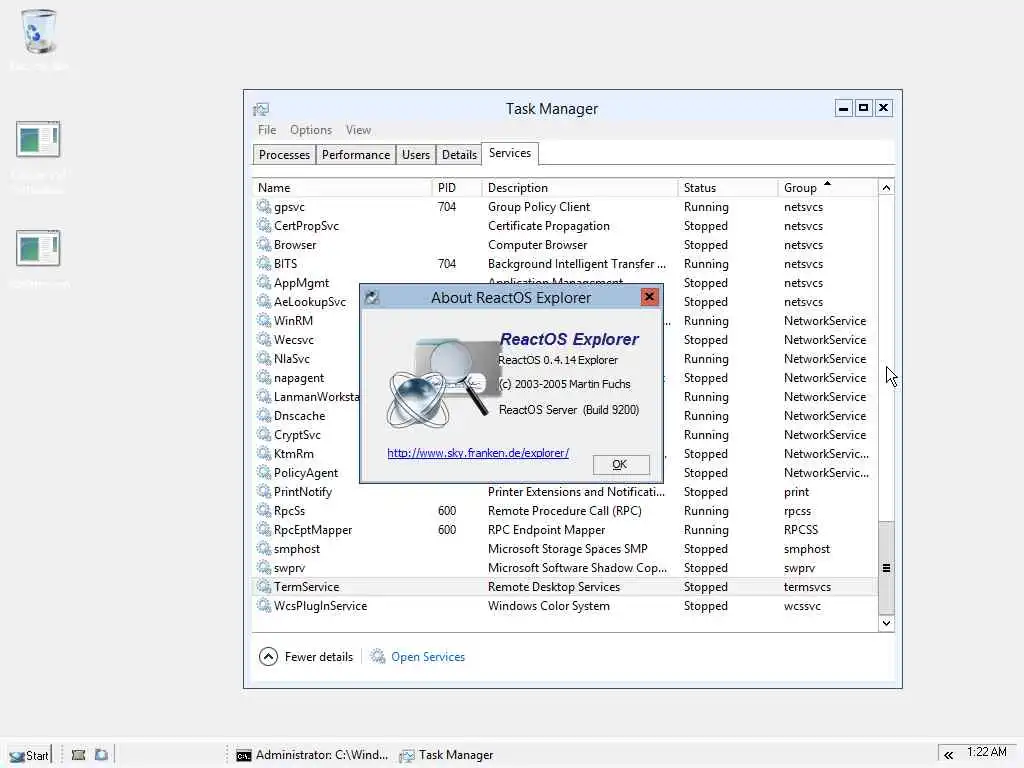Click the smphost service gear icon

point(264,548)
